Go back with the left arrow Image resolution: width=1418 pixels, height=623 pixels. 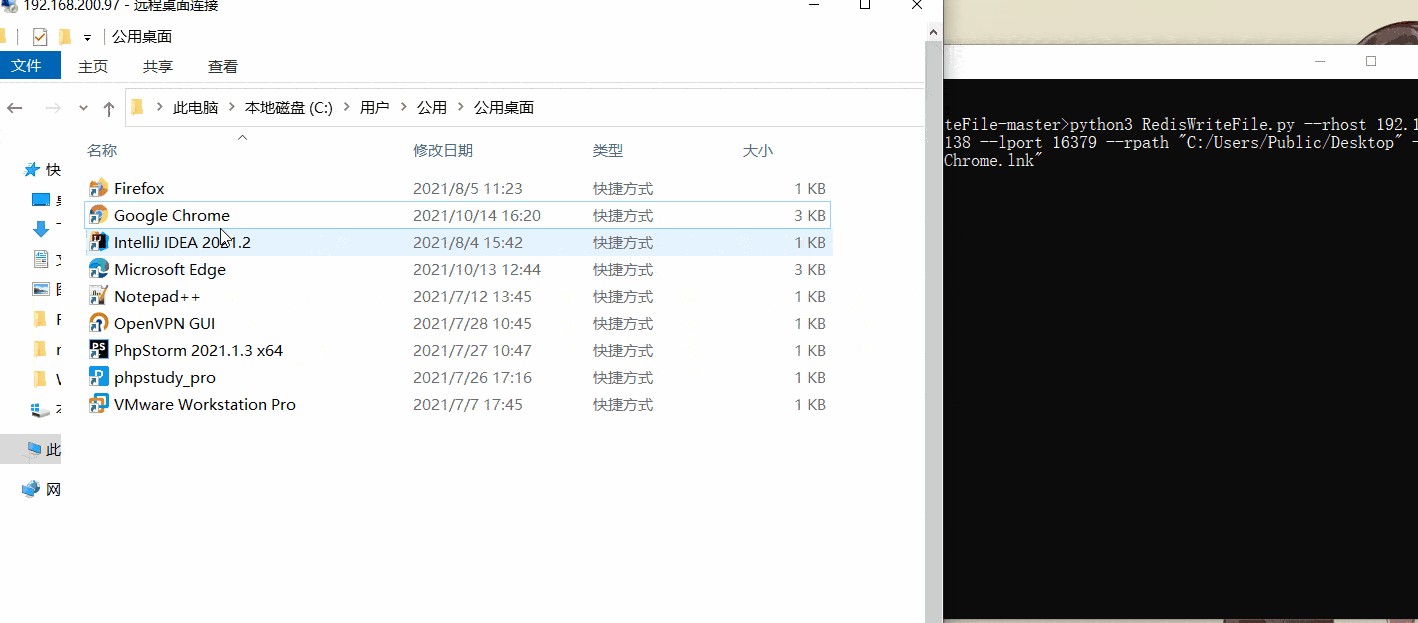pyautogui.click(x=14, y=108)
